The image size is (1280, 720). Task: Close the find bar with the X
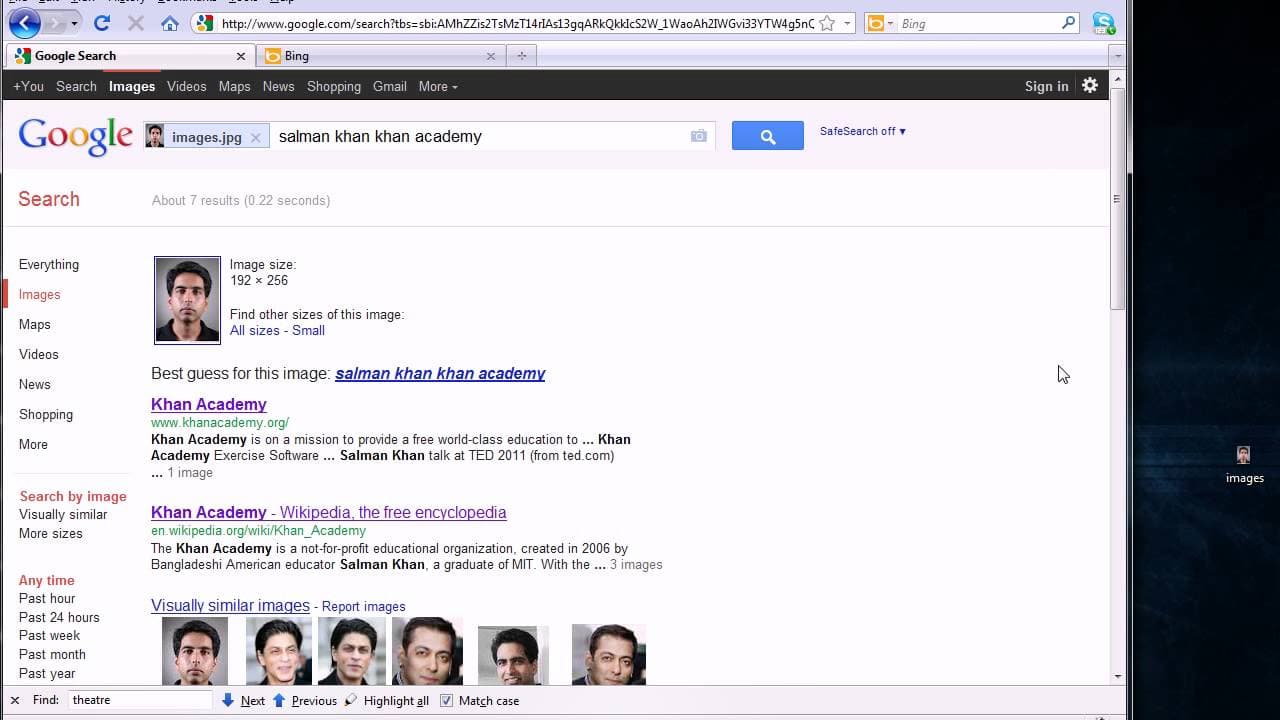click(14, 700)
